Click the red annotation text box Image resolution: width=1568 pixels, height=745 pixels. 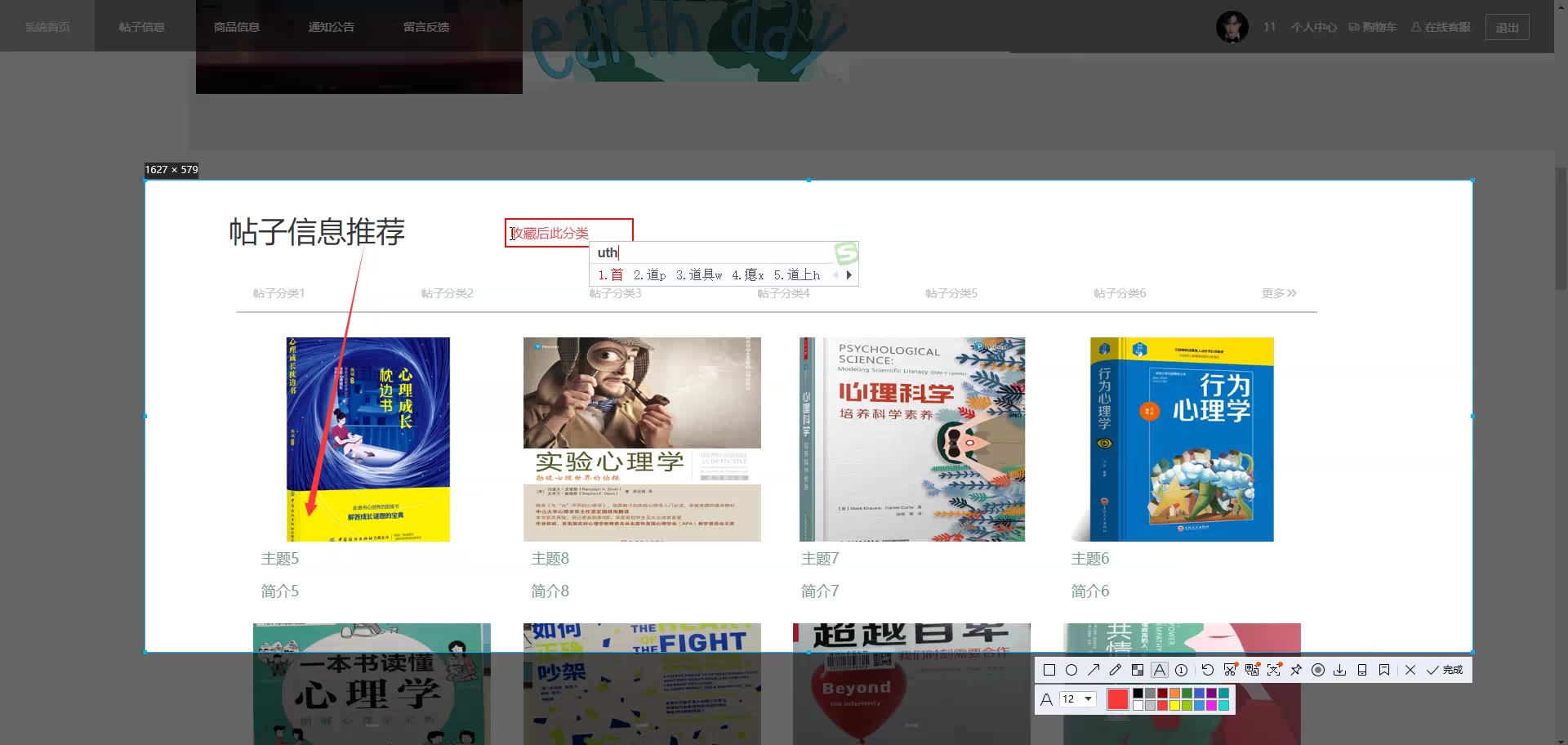point(569,233)
